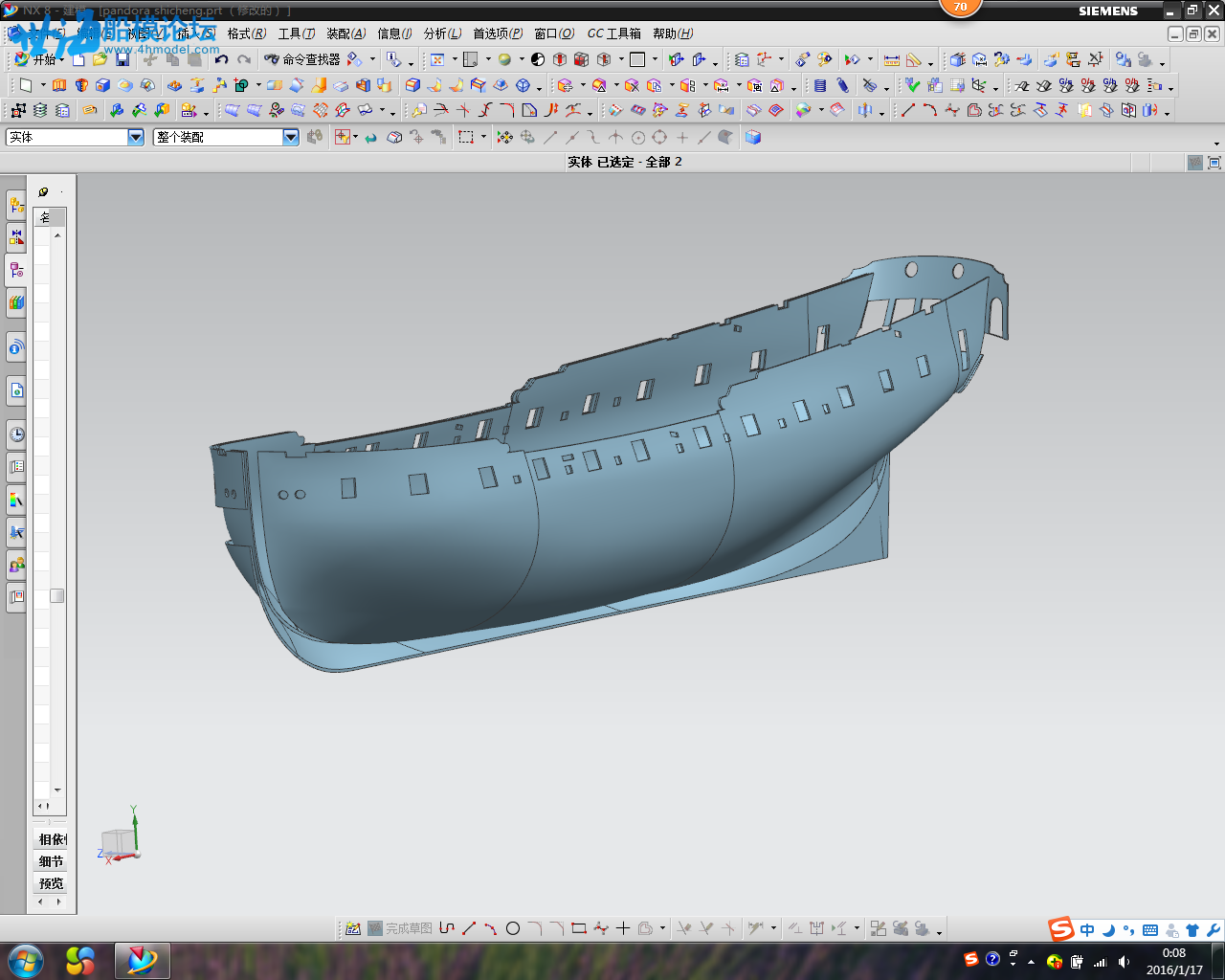Click the Fit view icon
Screen dimensions: 1225x980
[x=437, y=59]
